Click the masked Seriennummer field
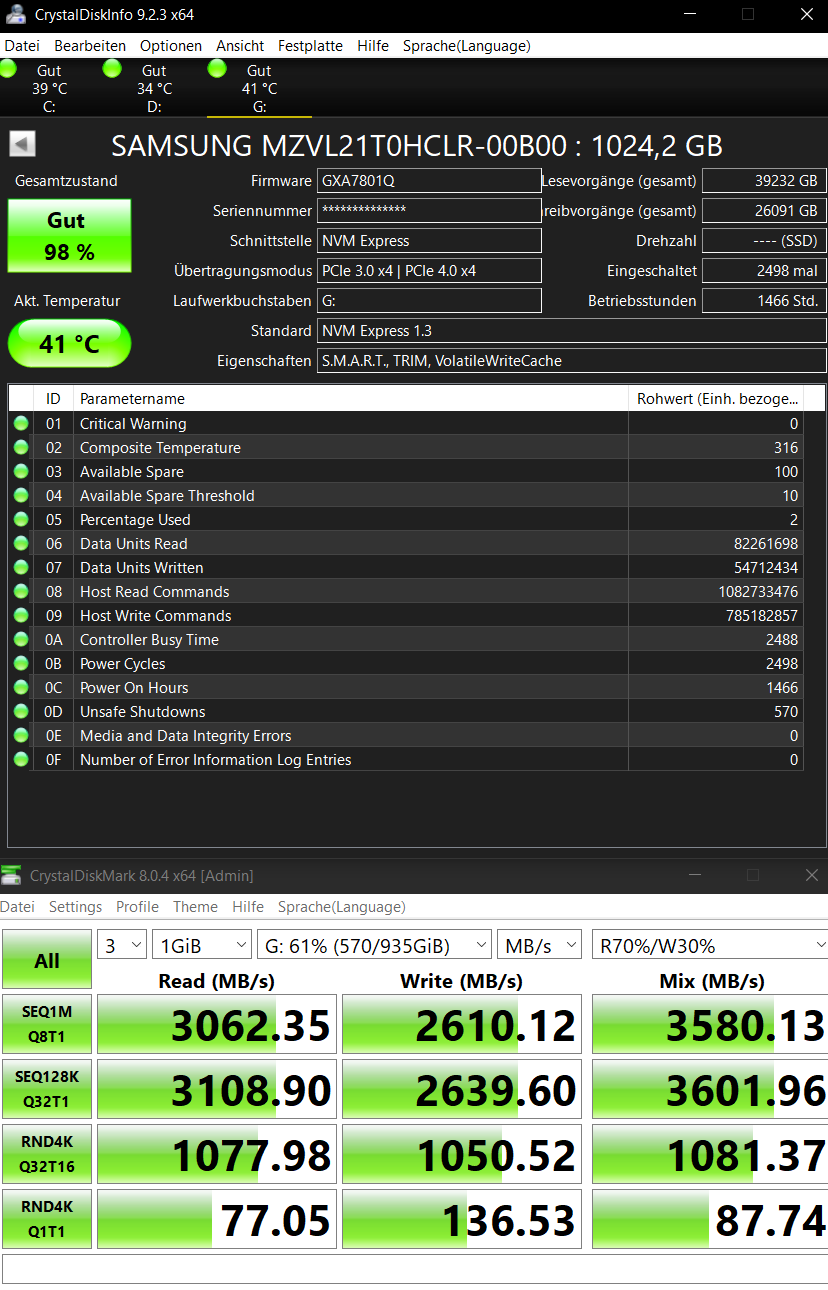The width and height of the screenshot is (828, 1290). tap(429, 211)
